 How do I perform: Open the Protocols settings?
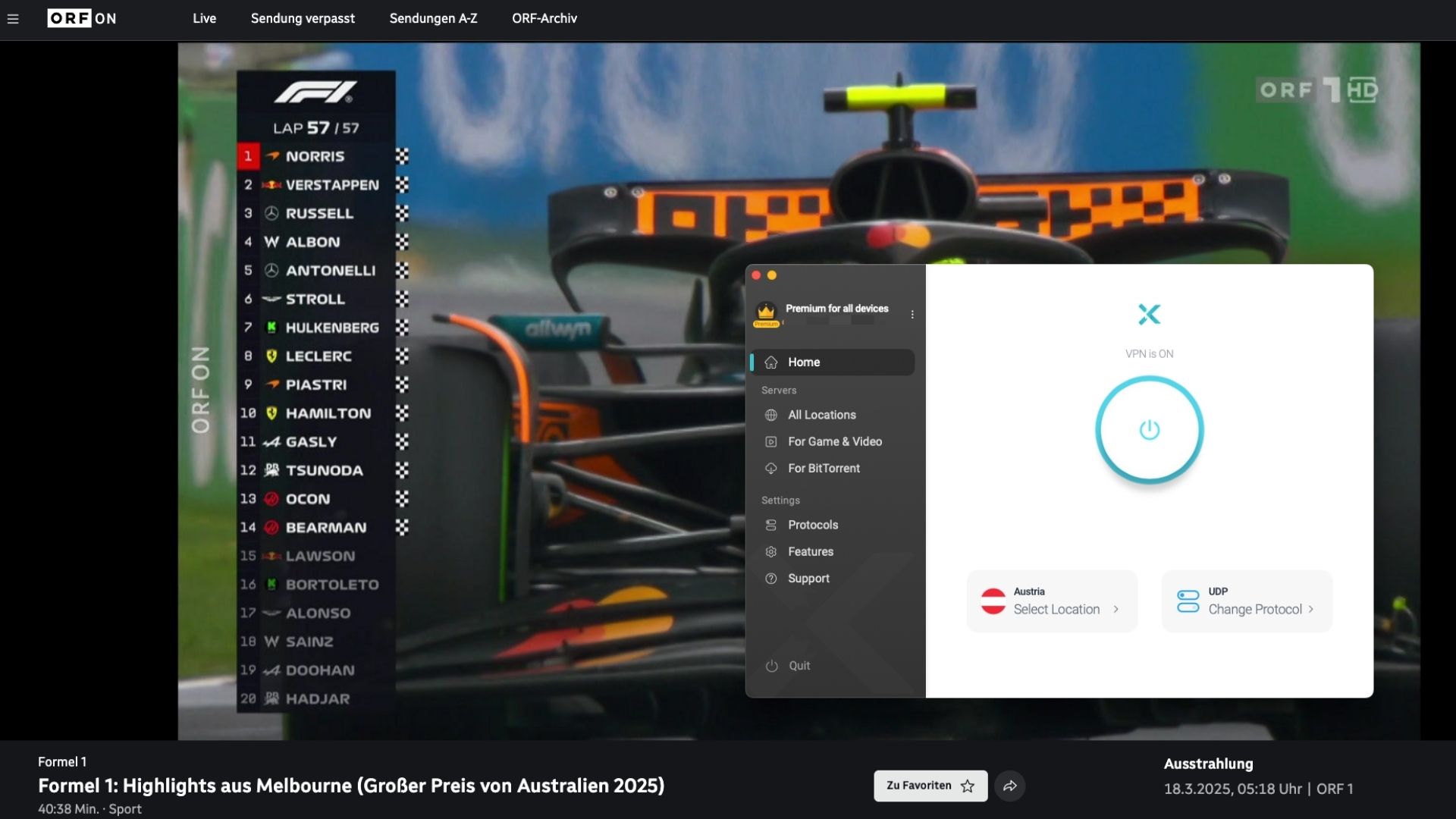(813, 525)
